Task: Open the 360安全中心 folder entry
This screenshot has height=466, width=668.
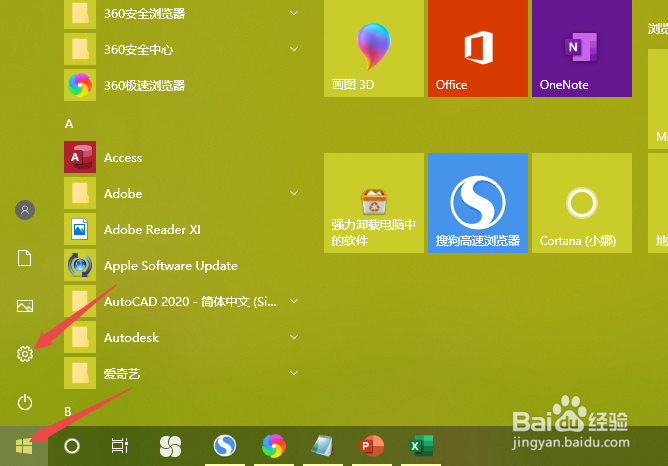Action: 183,49
